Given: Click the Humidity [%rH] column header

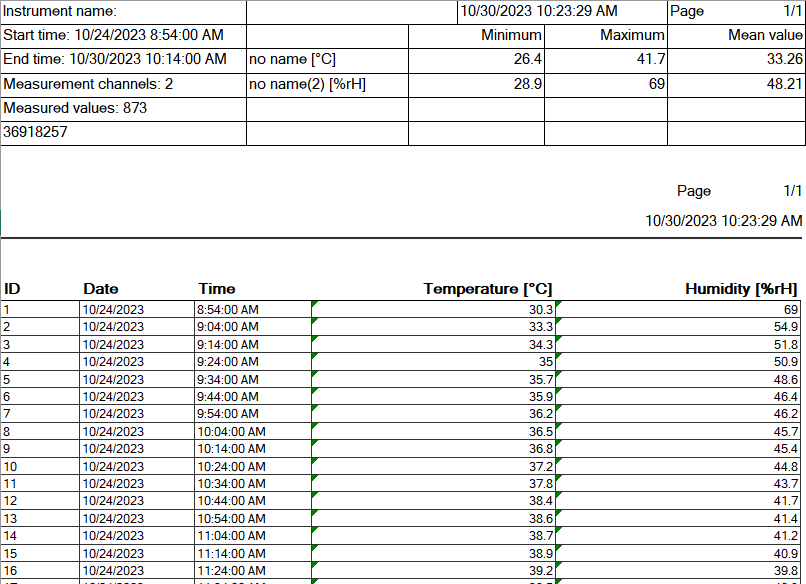Looking at the screenshot, I should [x=741, y=289].
